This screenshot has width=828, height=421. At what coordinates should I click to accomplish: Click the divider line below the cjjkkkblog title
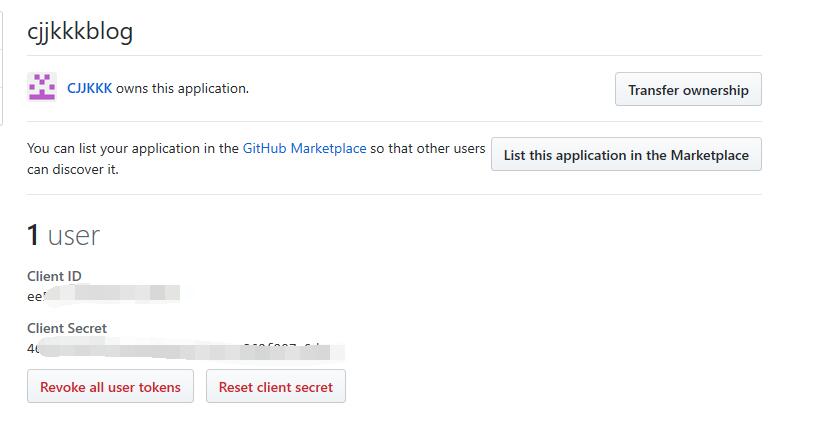point(394,55)
